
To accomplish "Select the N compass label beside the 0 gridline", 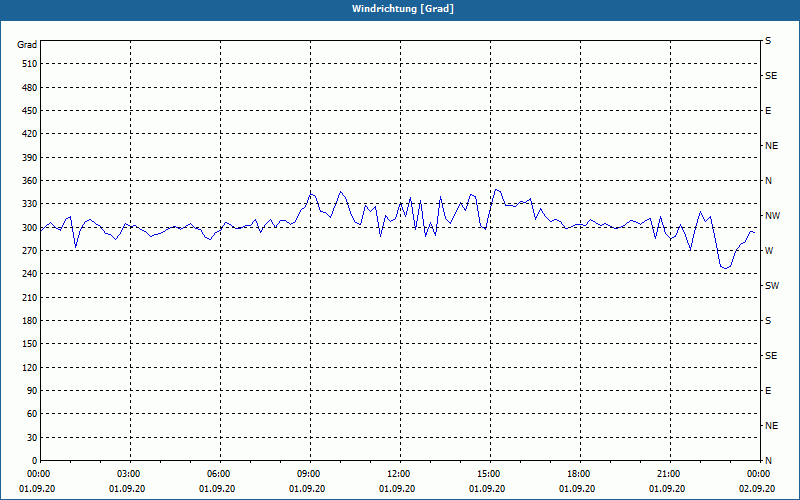I will click(768, 461).
